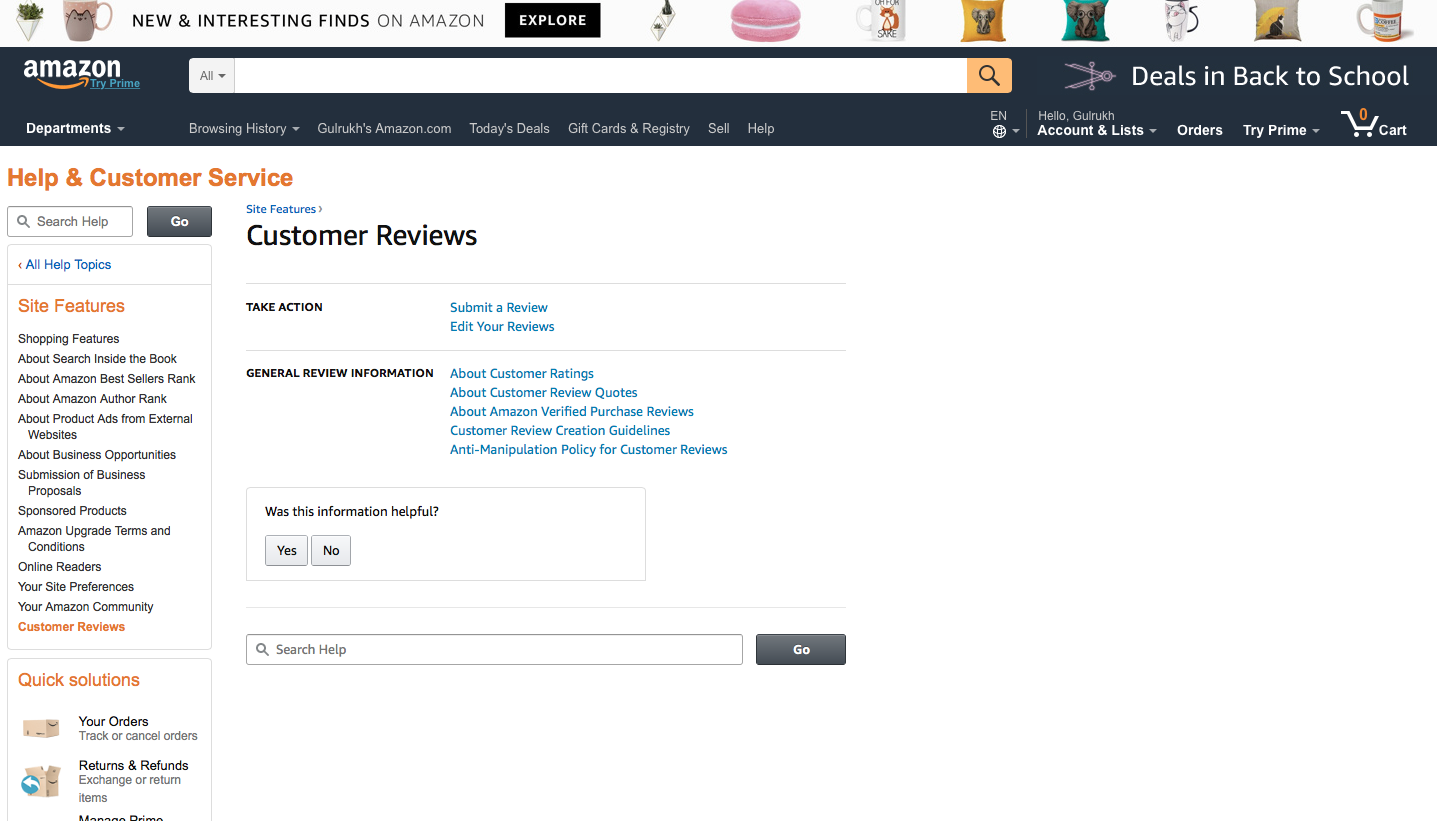
Task: Click Try Prime under Amazon logo
Action: pos(115,84)
